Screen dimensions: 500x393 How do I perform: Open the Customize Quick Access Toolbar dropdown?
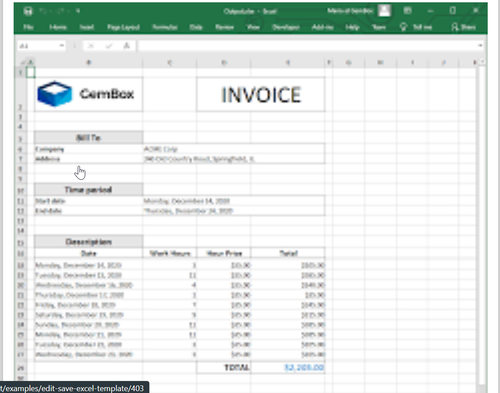(x=77, y=11)
